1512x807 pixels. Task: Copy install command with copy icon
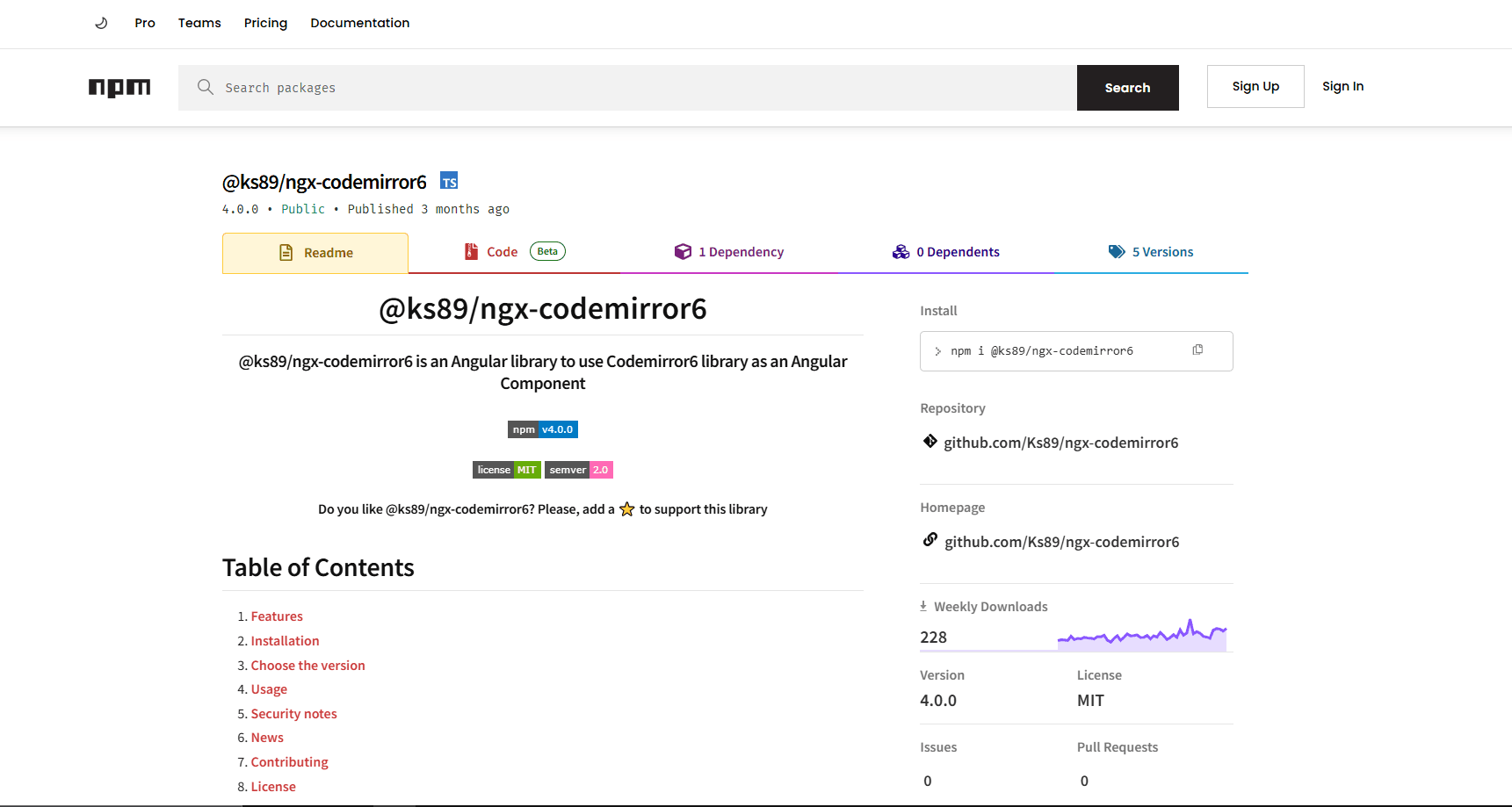(x=1197, y=349)
